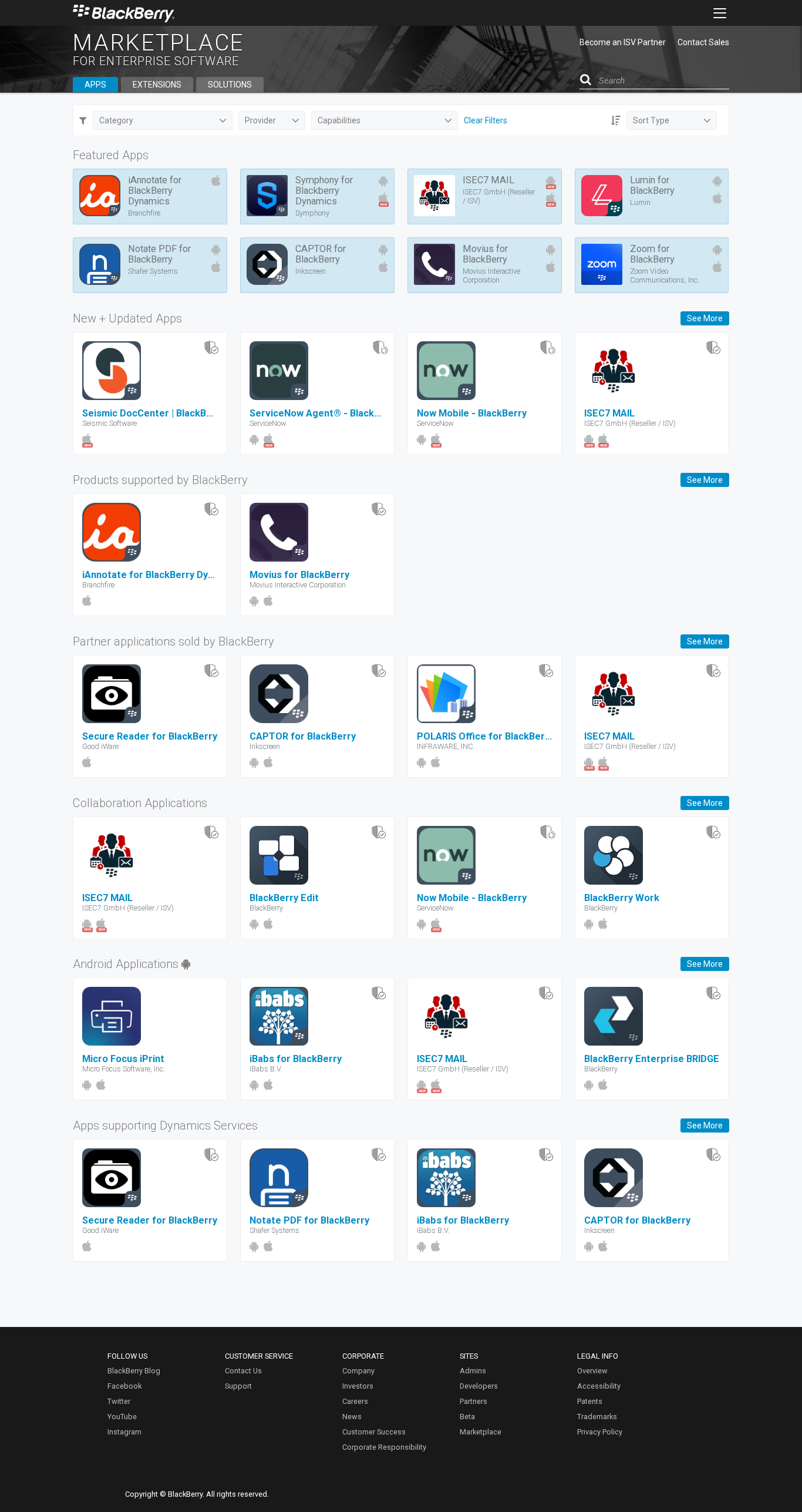
Task: Expand the Provider dropdown
Action: (x=272, y=120)
